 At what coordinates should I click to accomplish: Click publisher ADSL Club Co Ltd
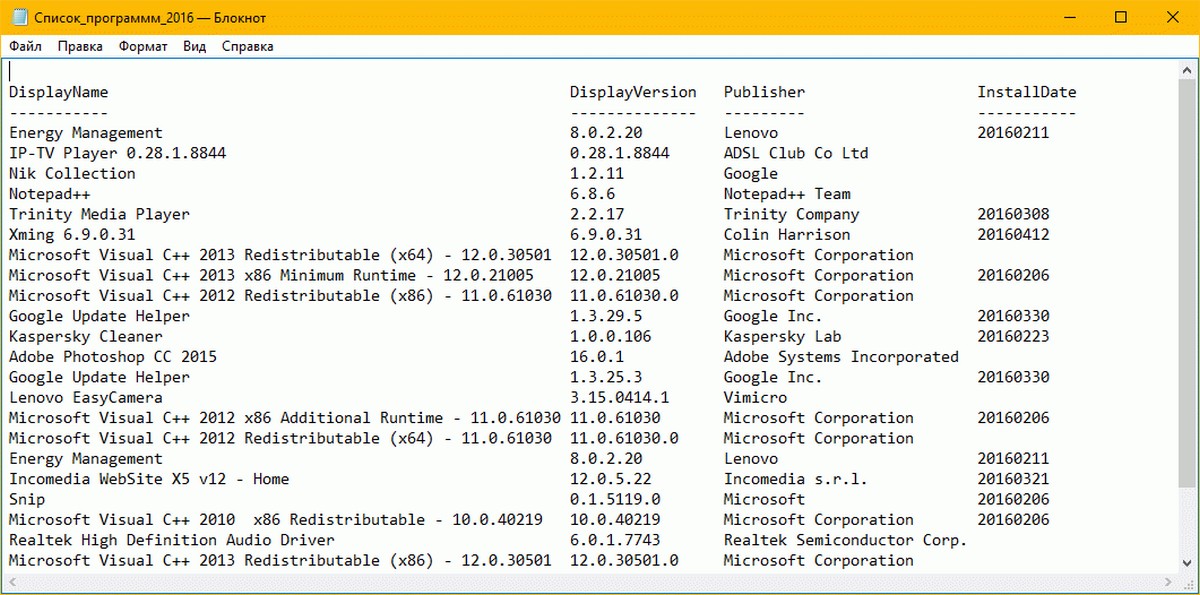[x=796, y=153]
